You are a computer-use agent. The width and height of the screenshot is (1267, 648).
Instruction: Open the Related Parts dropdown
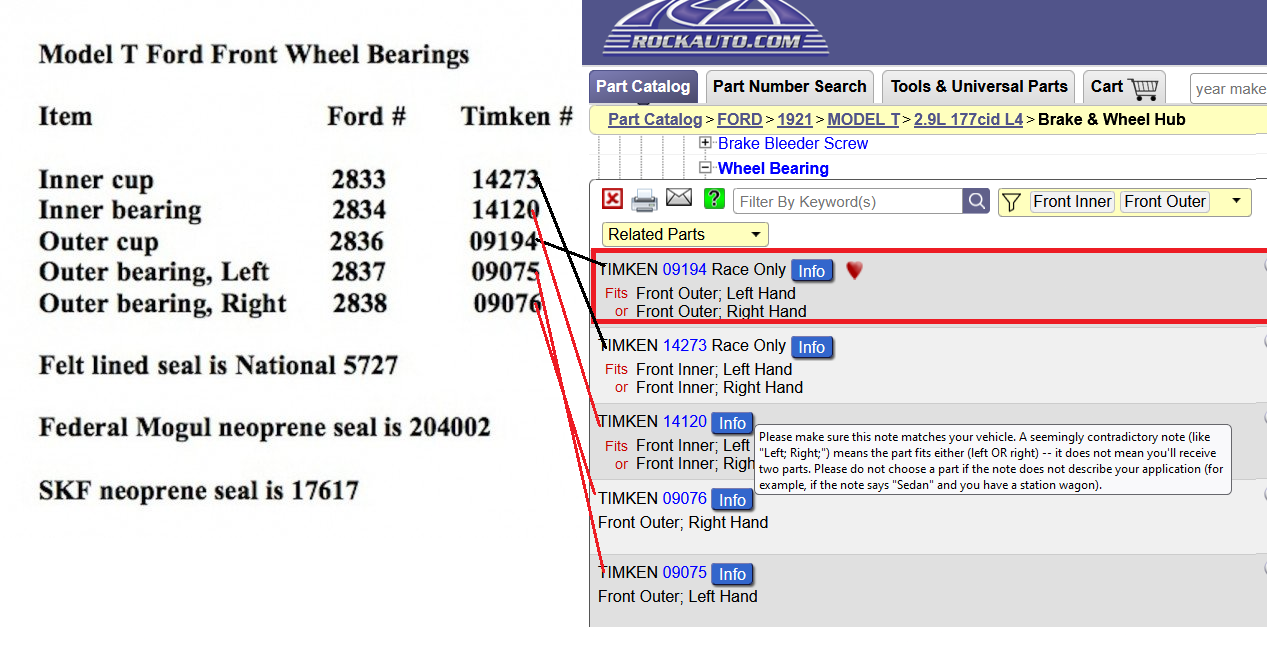click(x=685, y=234)
